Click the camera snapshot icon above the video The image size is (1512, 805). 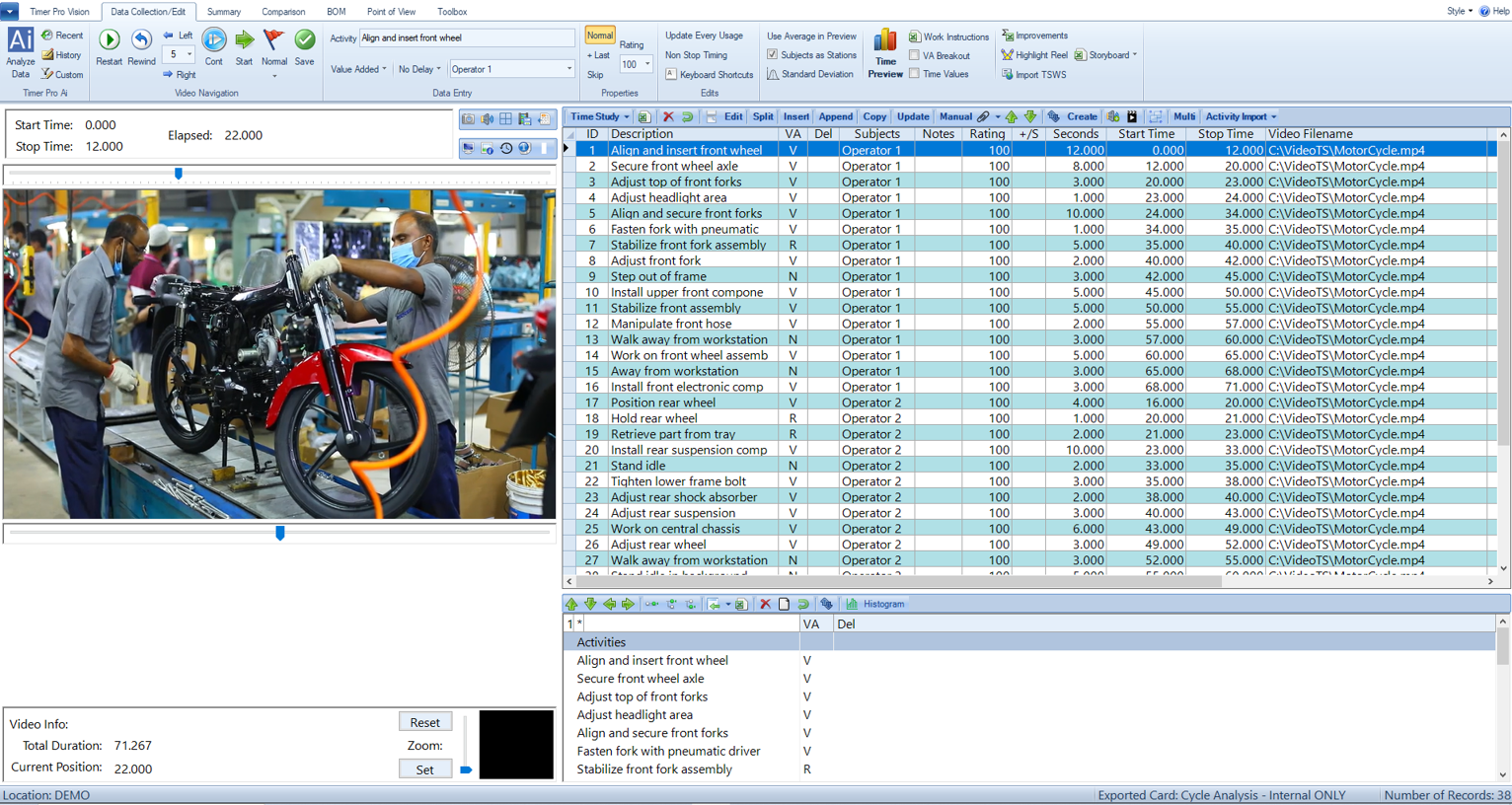(469, 119)
